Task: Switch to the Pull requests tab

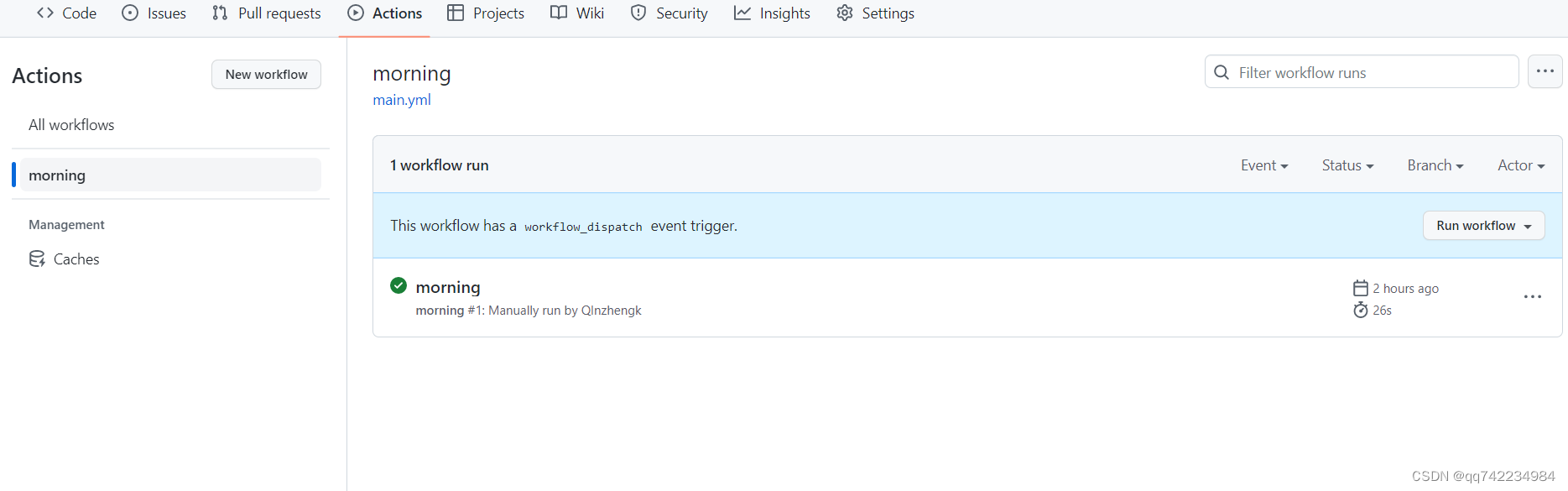Action: tap(267, 13)
